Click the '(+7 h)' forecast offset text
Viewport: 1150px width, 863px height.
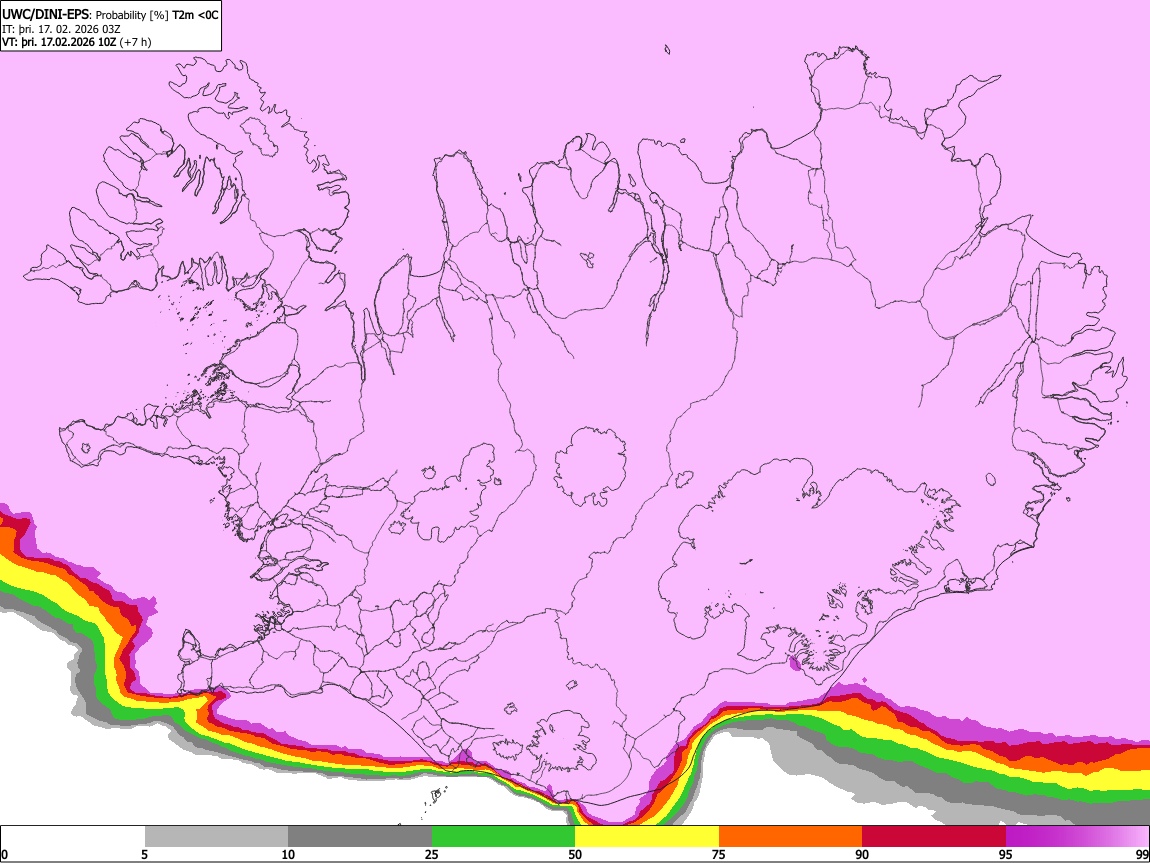click(136, 42)
